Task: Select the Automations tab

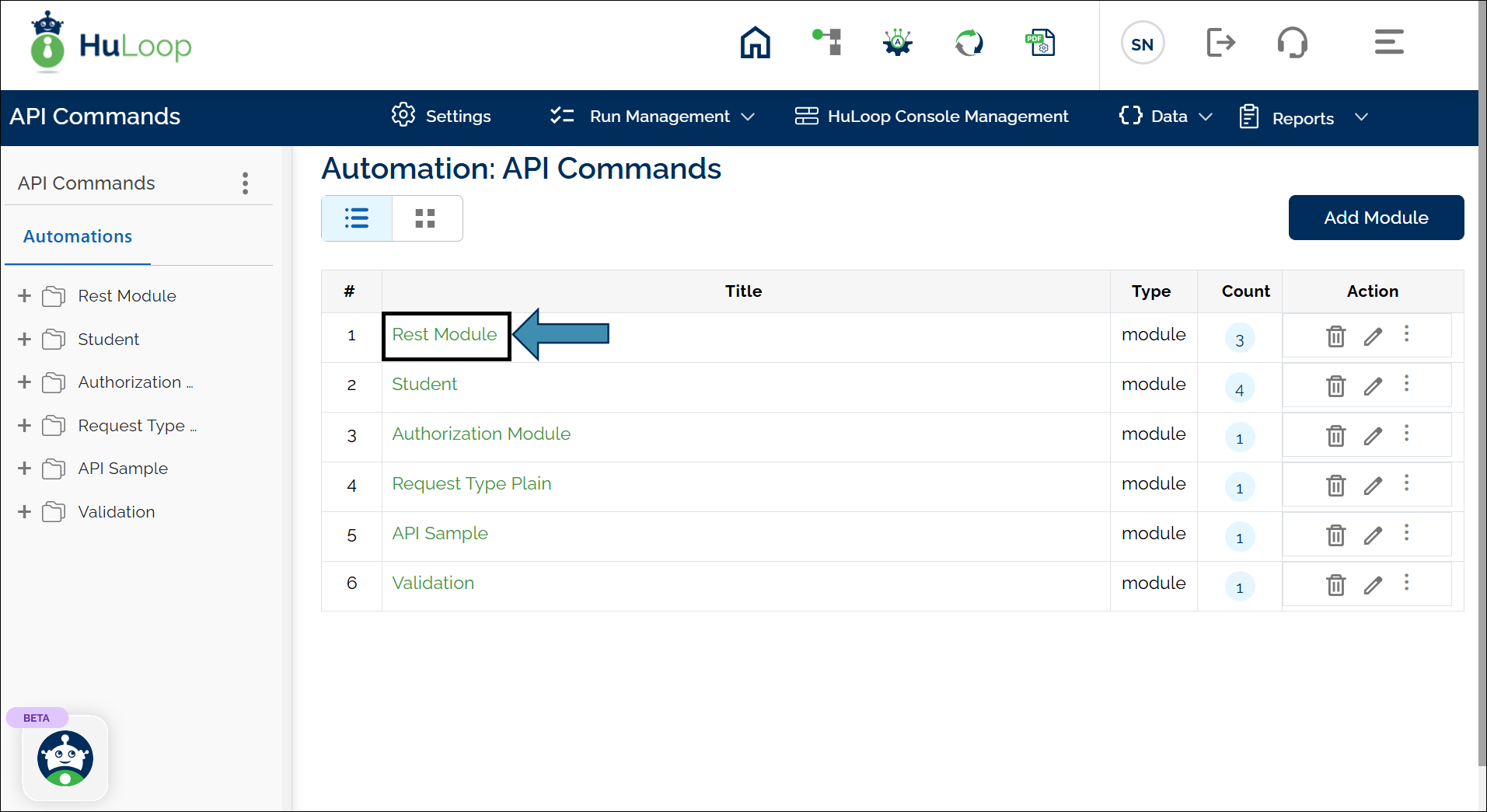Action: [78, 236]
